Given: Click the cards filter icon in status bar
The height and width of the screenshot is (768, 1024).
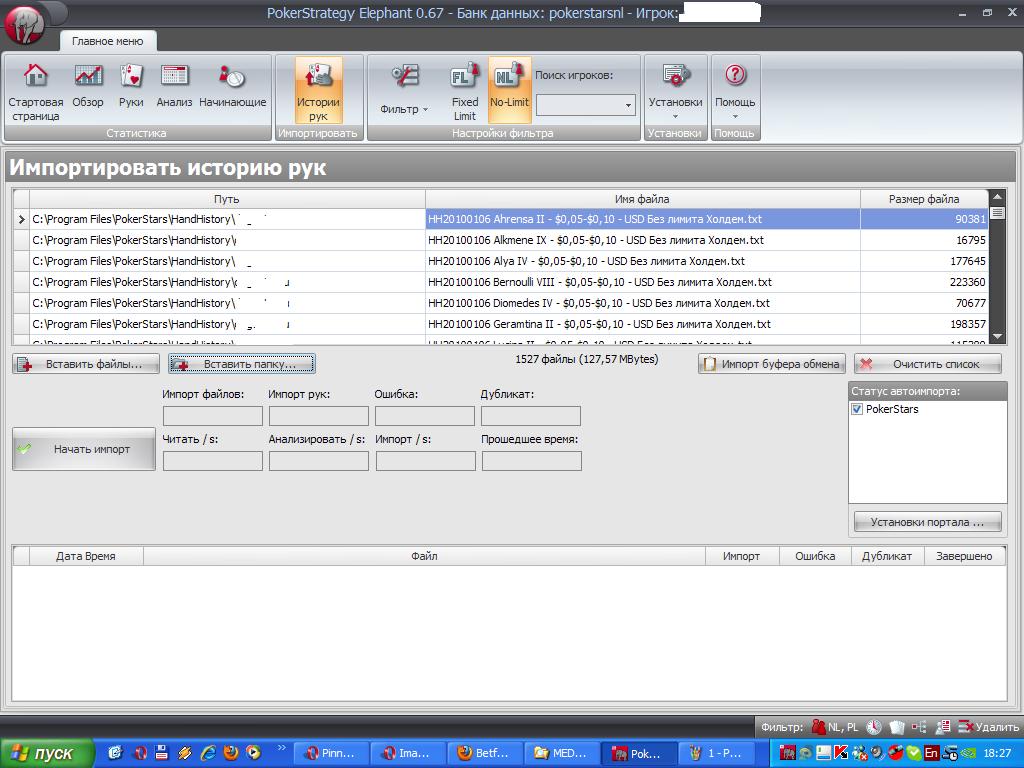Looking at the screenshot, I should point(897,726).
